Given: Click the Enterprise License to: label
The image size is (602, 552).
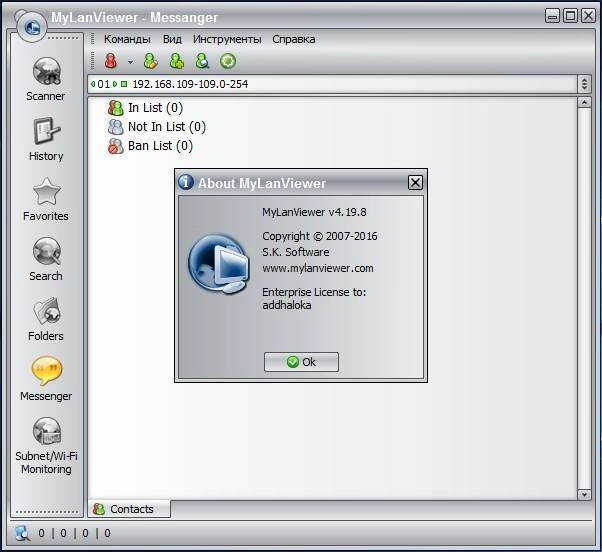Looking at the screenshot, I should [x=314, y=292].
